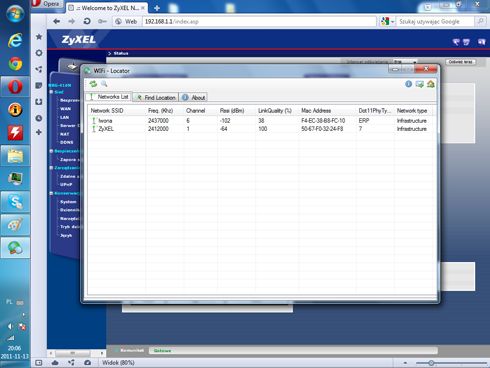Viewport: 490px width, 368px height.
Task: Click the NAT item in ZyXEL menu
Action: [x=64, y=134]
